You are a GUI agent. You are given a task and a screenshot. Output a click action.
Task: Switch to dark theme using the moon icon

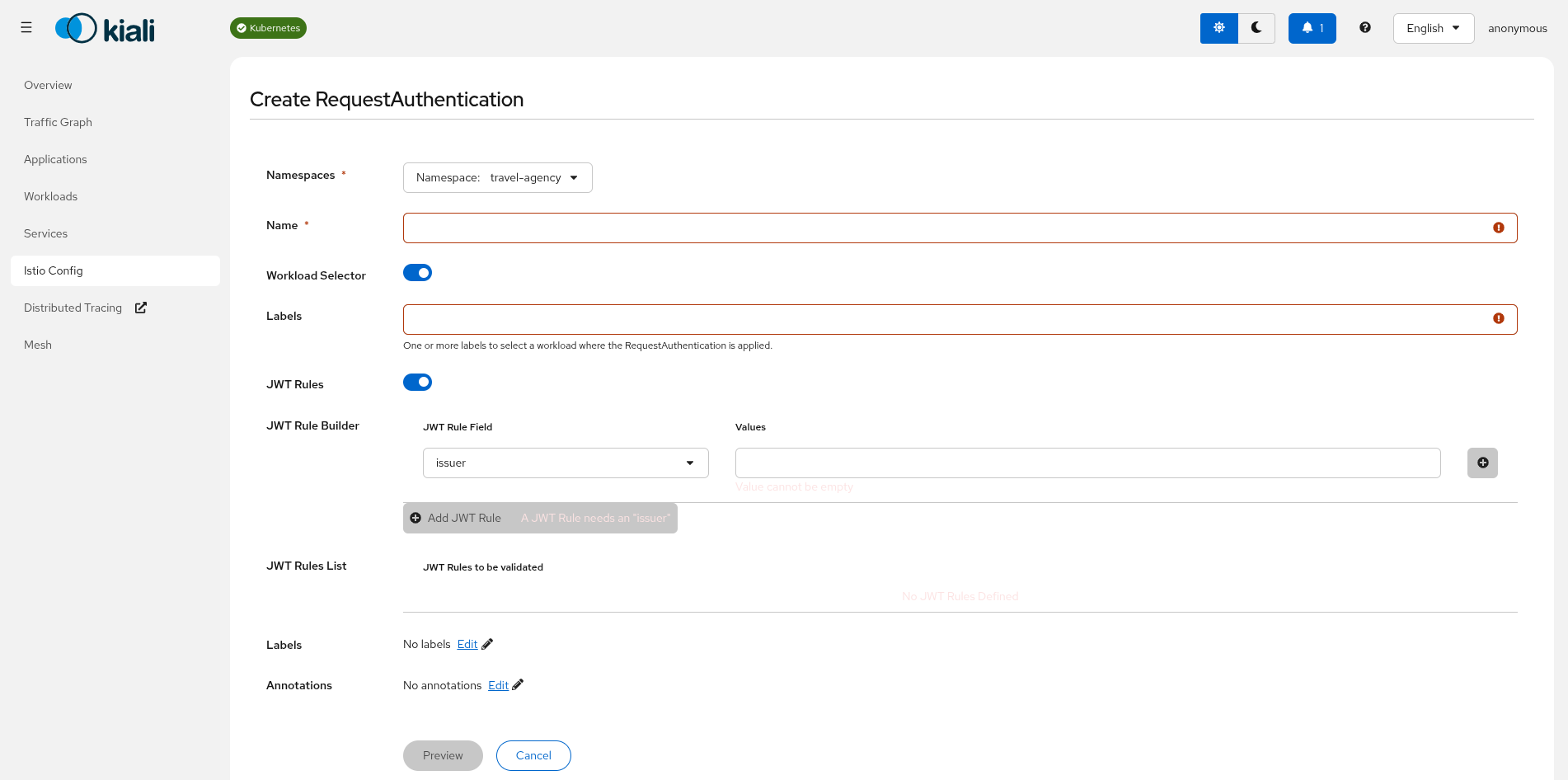1256,27
